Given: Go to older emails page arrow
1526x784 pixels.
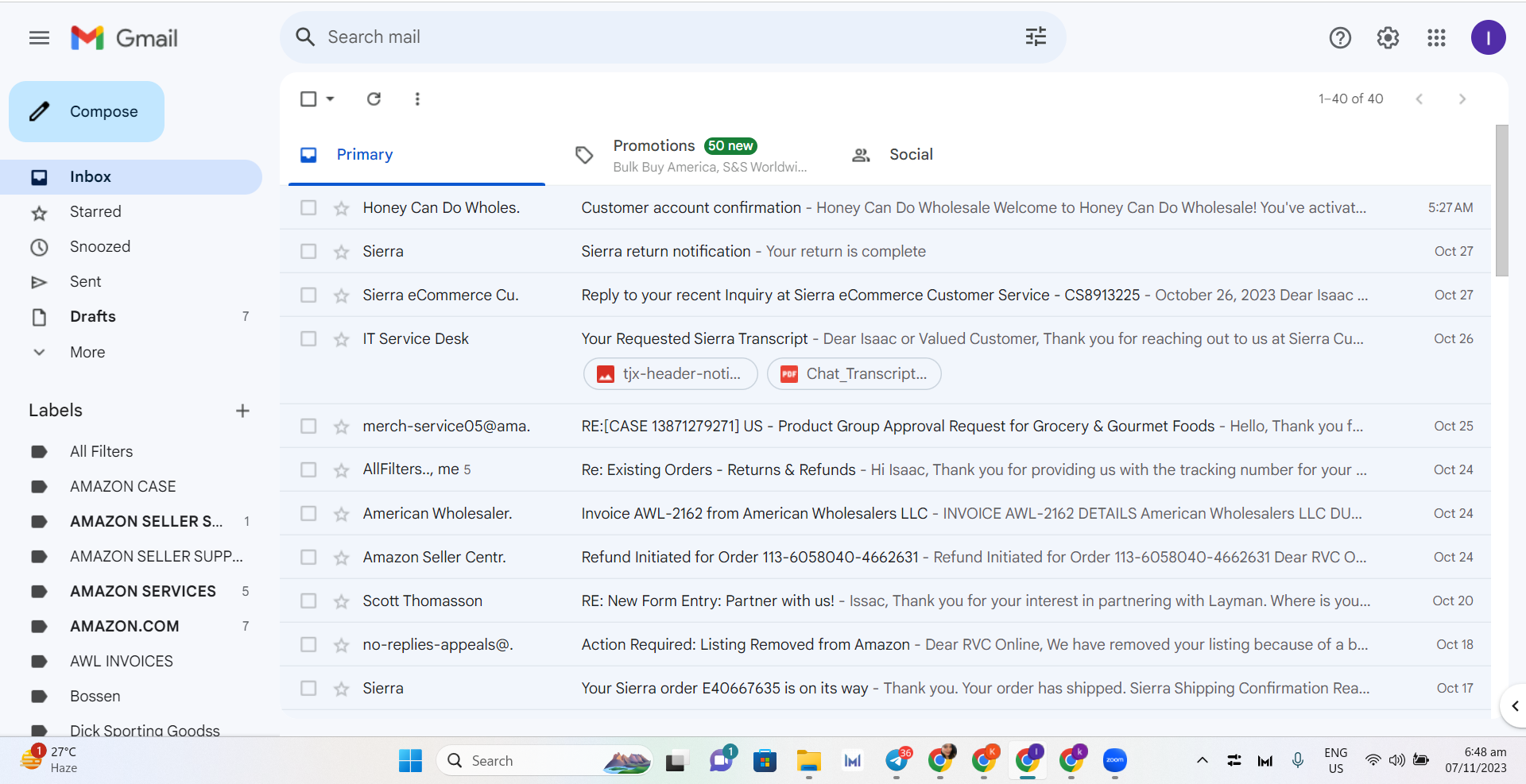Looking at the screenshot, I should point(1462,98).
